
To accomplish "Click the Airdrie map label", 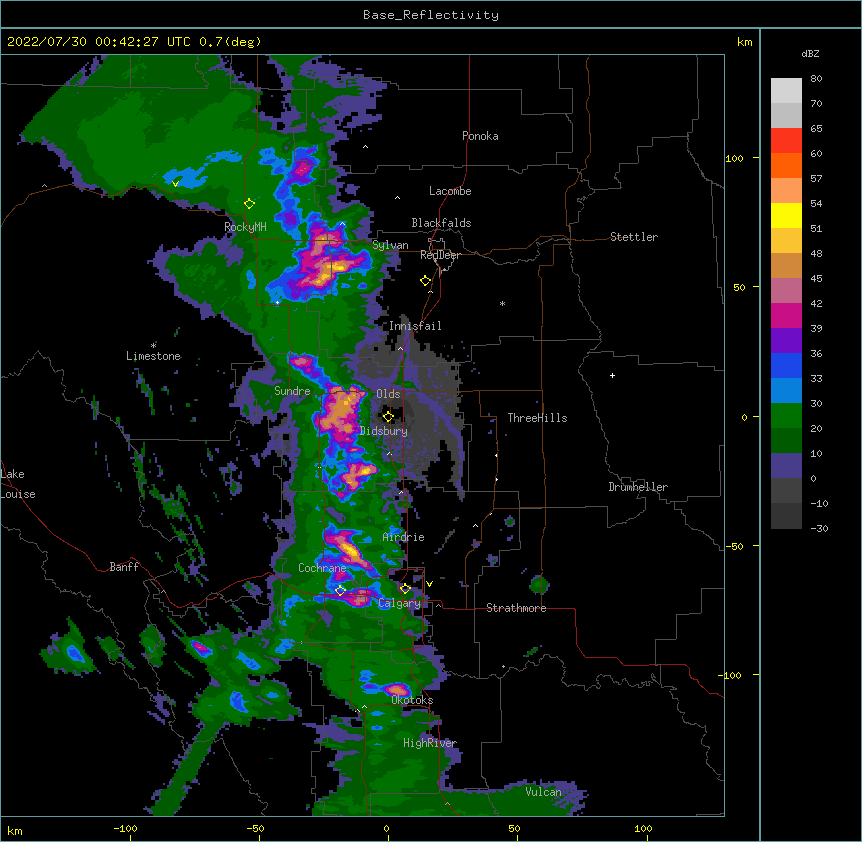I will (x=404, y=537).
